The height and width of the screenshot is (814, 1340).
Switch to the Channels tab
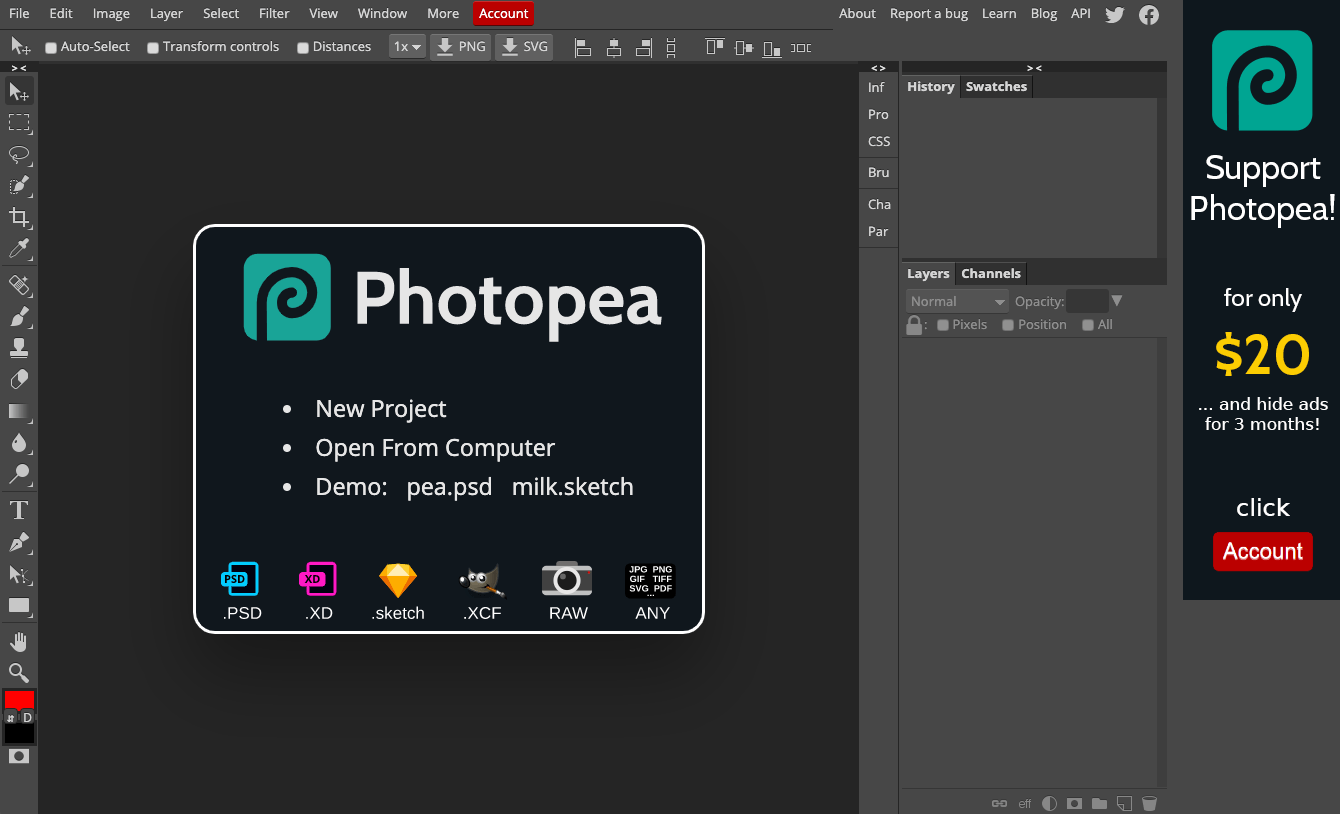(x=990, y=273)
